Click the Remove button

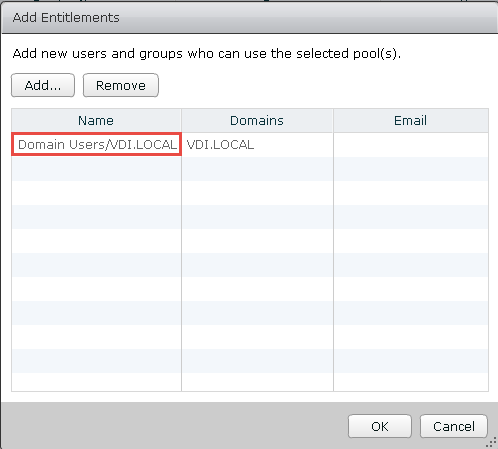point(121,85)
